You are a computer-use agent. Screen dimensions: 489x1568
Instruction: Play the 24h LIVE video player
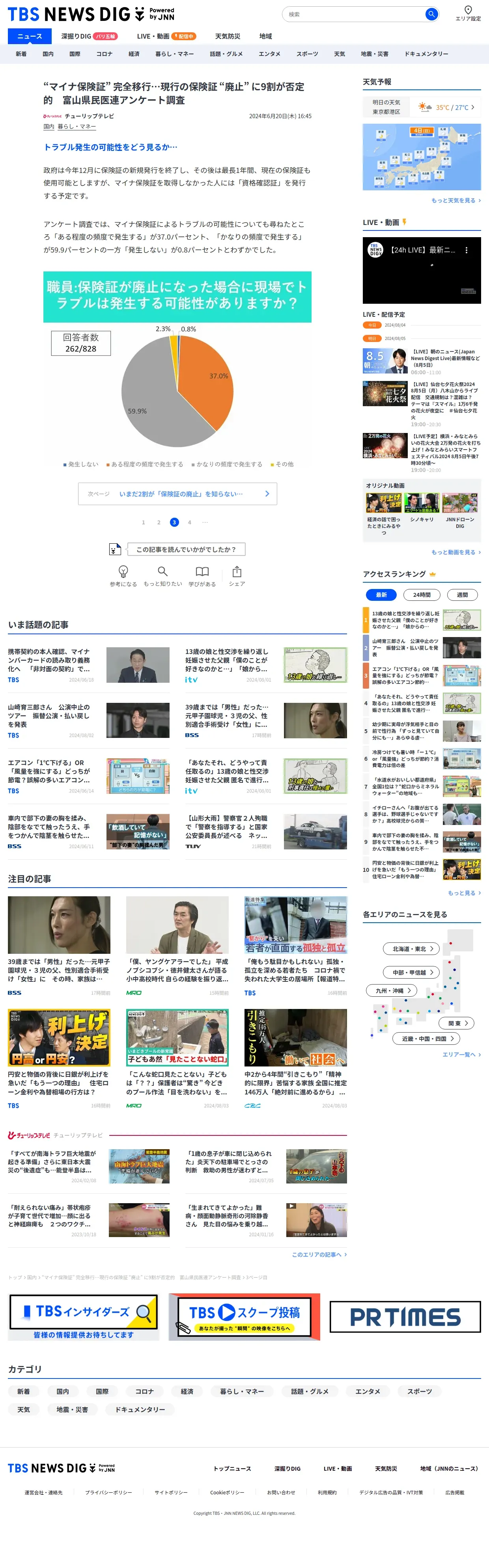422,269
